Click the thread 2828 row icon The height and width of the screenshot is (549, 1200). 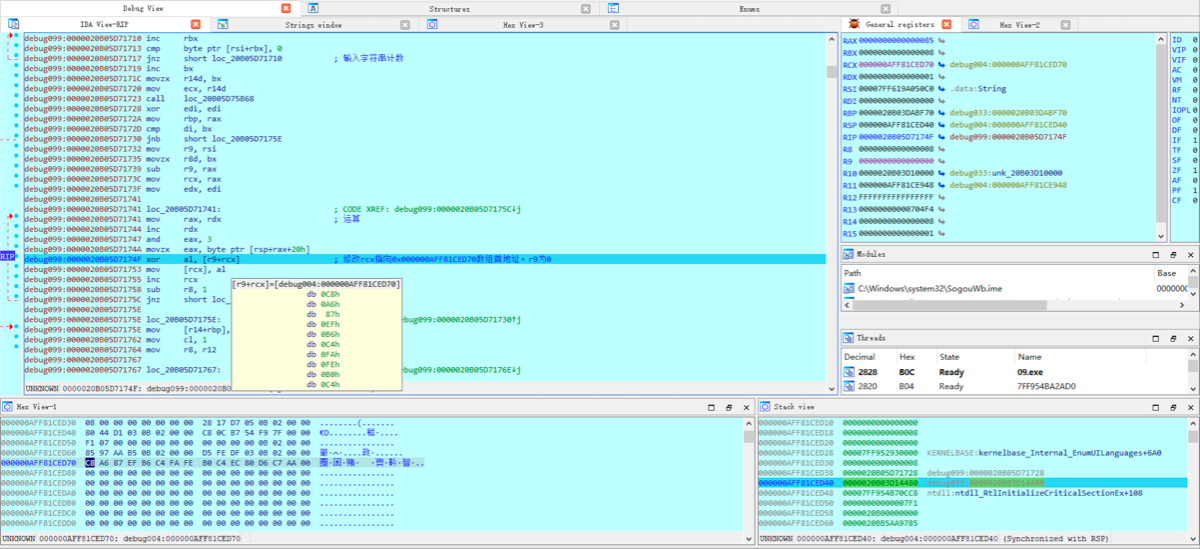coord(850,372)
